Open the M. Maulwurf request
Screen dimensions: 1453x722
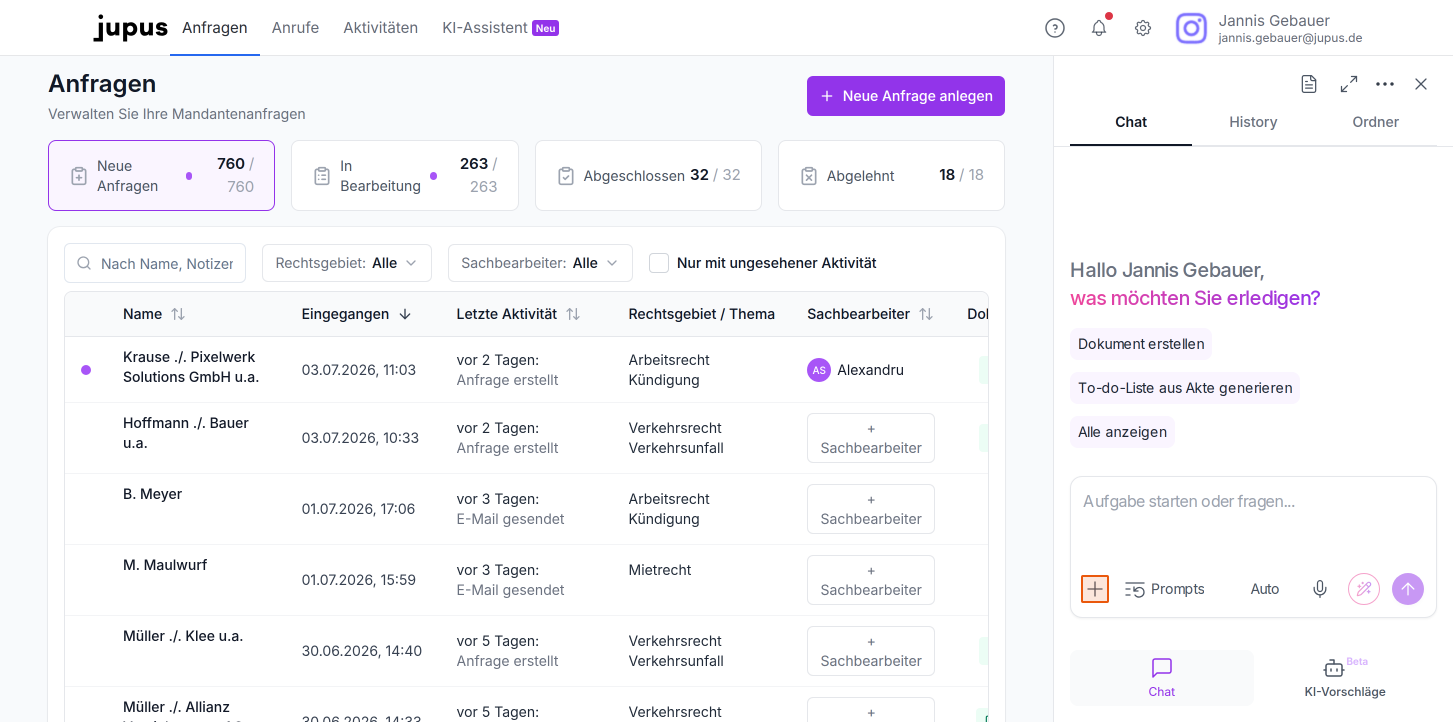(165, 565)
